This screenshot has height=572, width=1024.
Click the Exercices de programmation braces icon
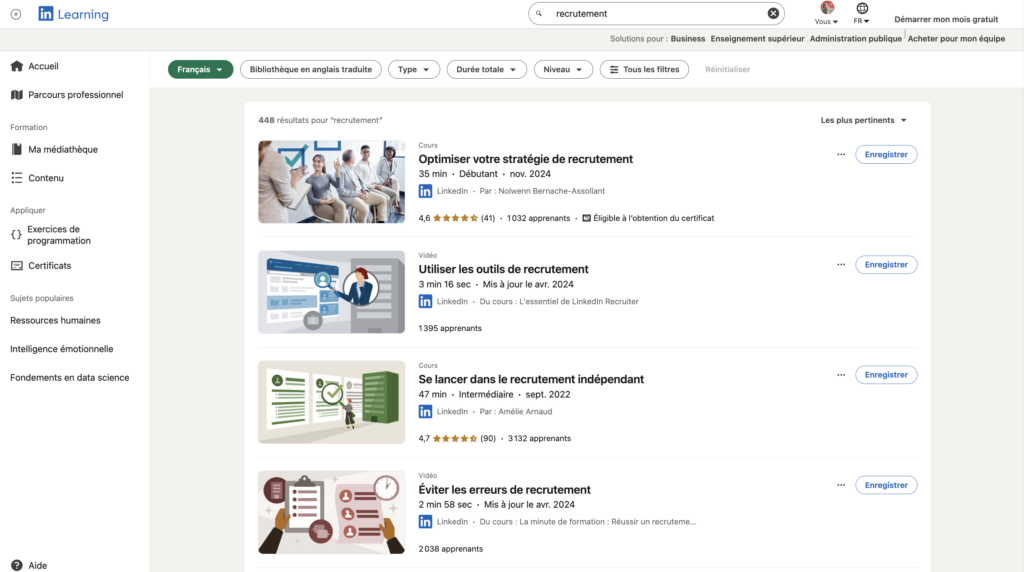pos(16,235)
